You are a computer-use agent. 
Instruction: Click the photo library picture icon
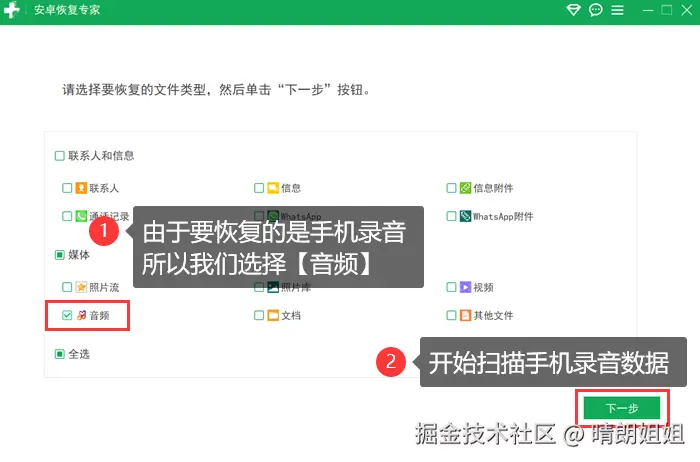(273, 287)
